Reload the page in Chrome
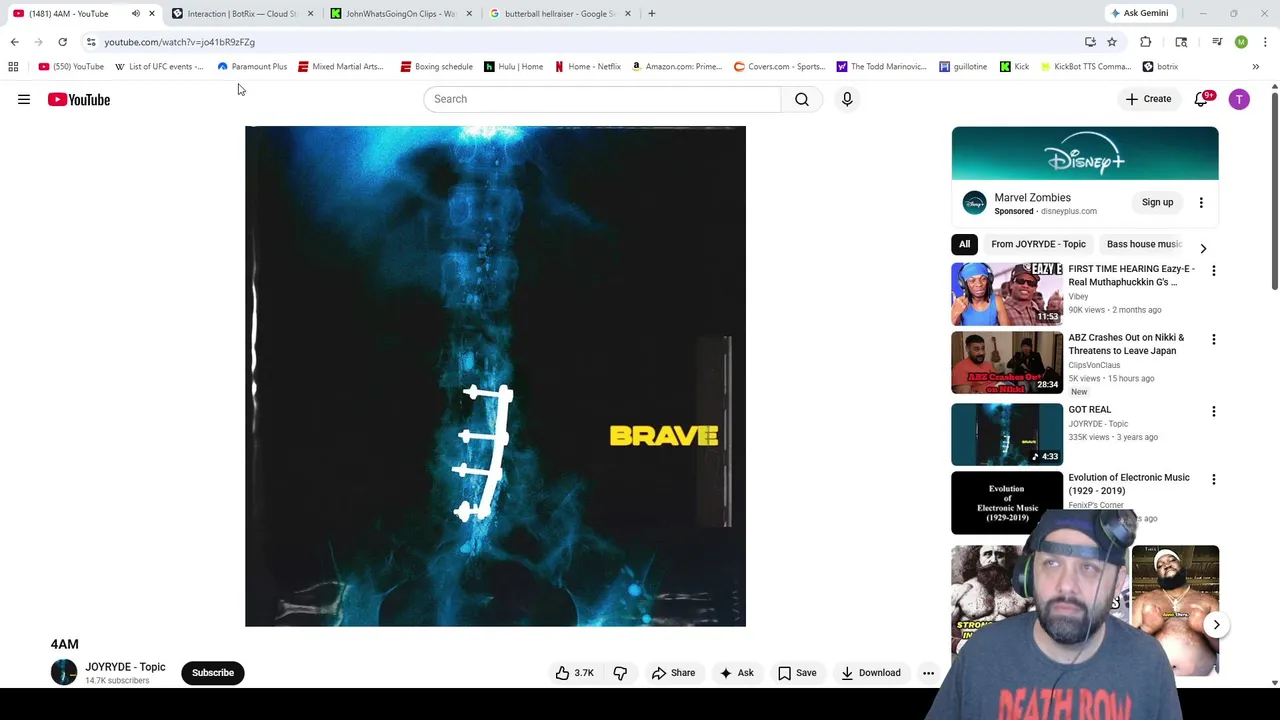Viewport: 1280px width, 720px height. (62, 42)
